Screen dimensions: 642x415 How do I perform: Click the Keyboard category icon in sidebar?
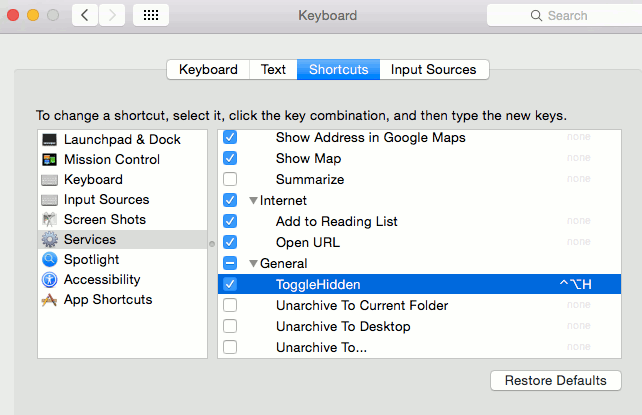(x=50, y=180)
